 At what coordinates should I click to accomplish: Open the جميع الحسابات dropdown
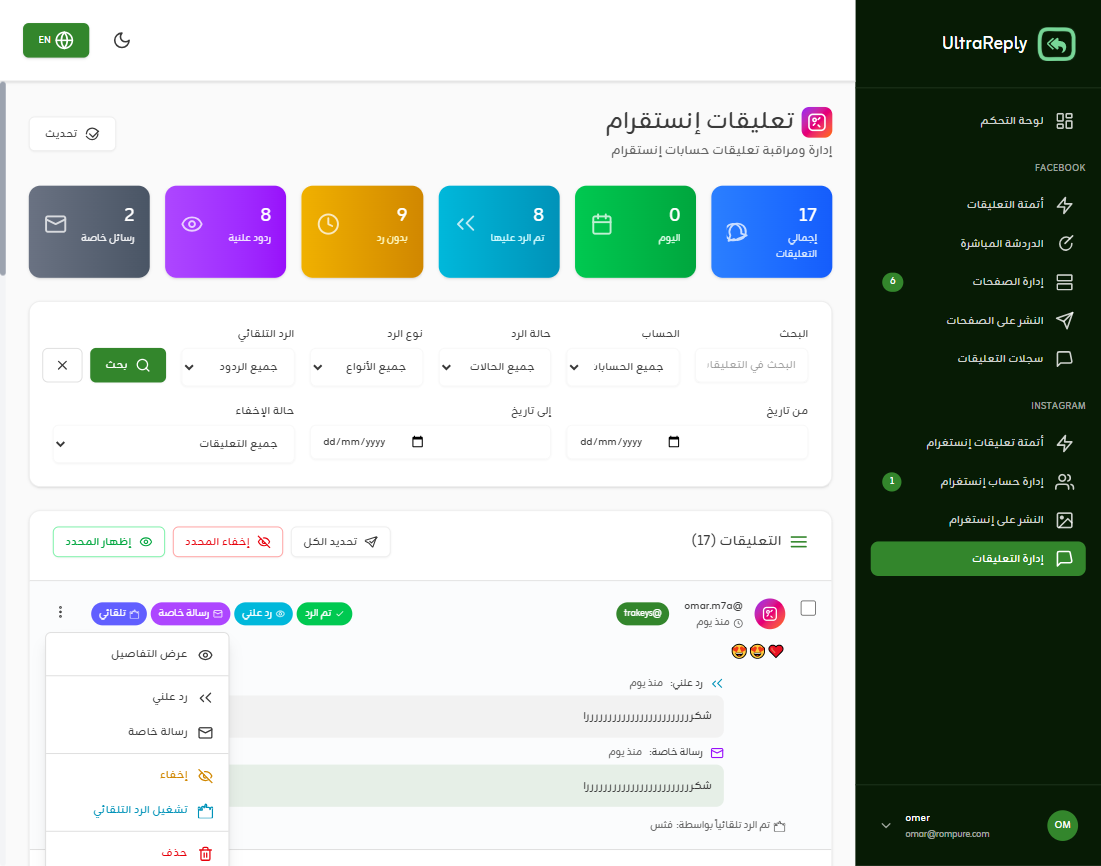pos(622,367)
